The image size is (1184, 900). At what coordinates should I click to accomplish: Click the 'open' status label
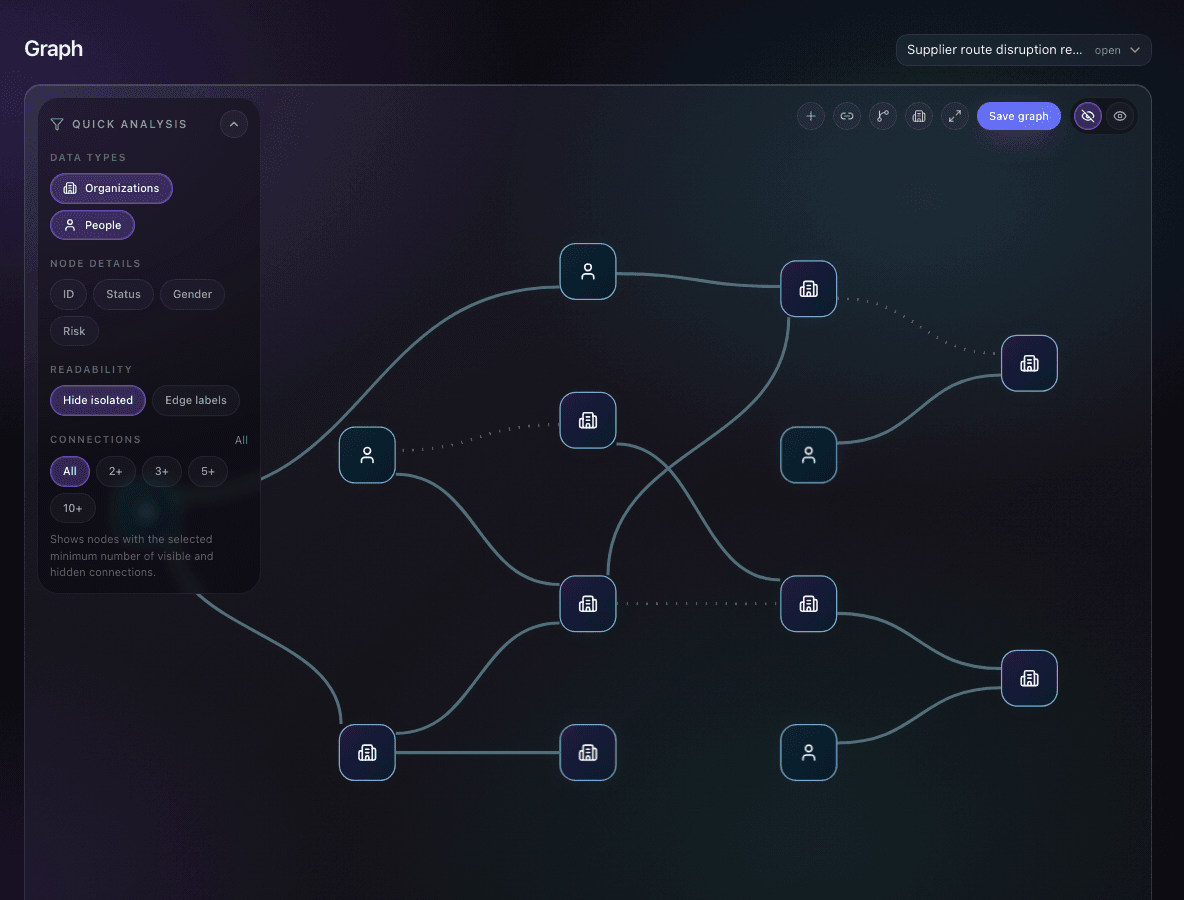coord(1107,51)
